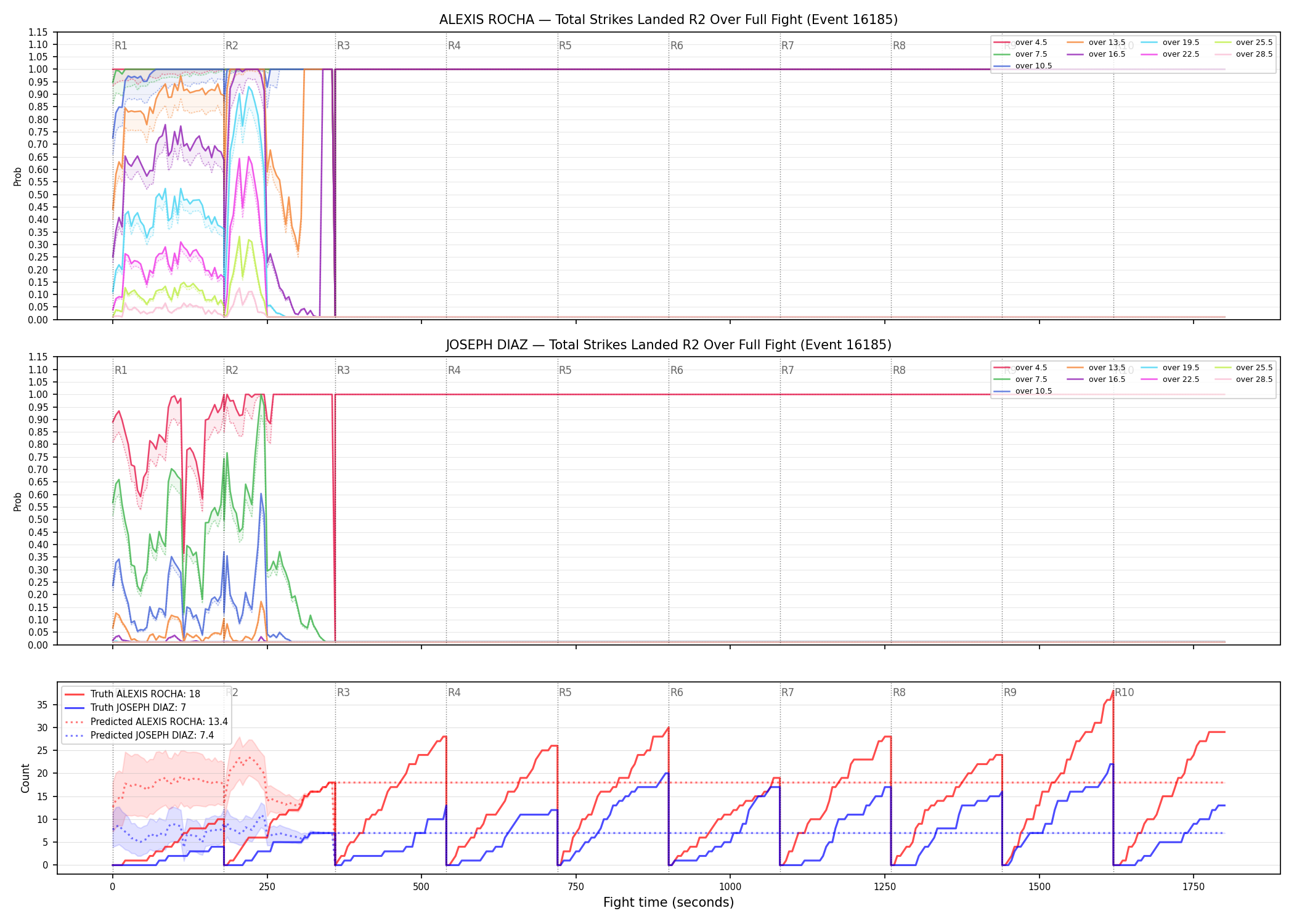The width and height of the screenshot is (1294, 924).
Task: Click 'Prob' axis label of Alexis Rocha chart
Action: click(18, 177)
